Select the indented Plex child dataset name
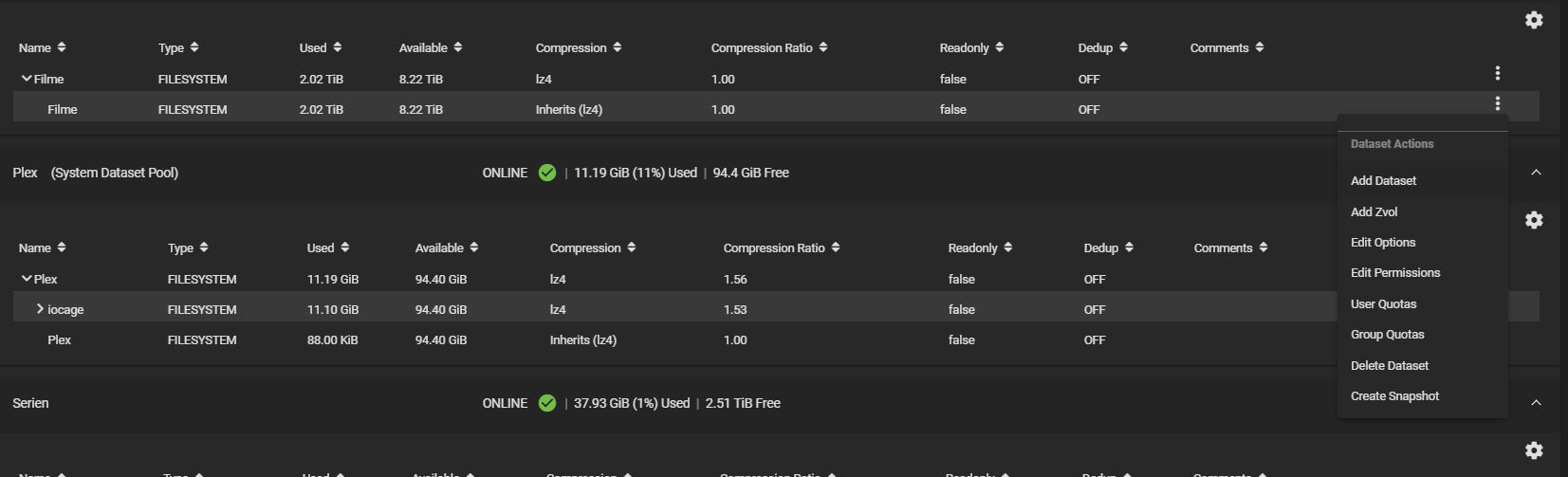This screenshot has width=1568, height=477. (59, 339)
